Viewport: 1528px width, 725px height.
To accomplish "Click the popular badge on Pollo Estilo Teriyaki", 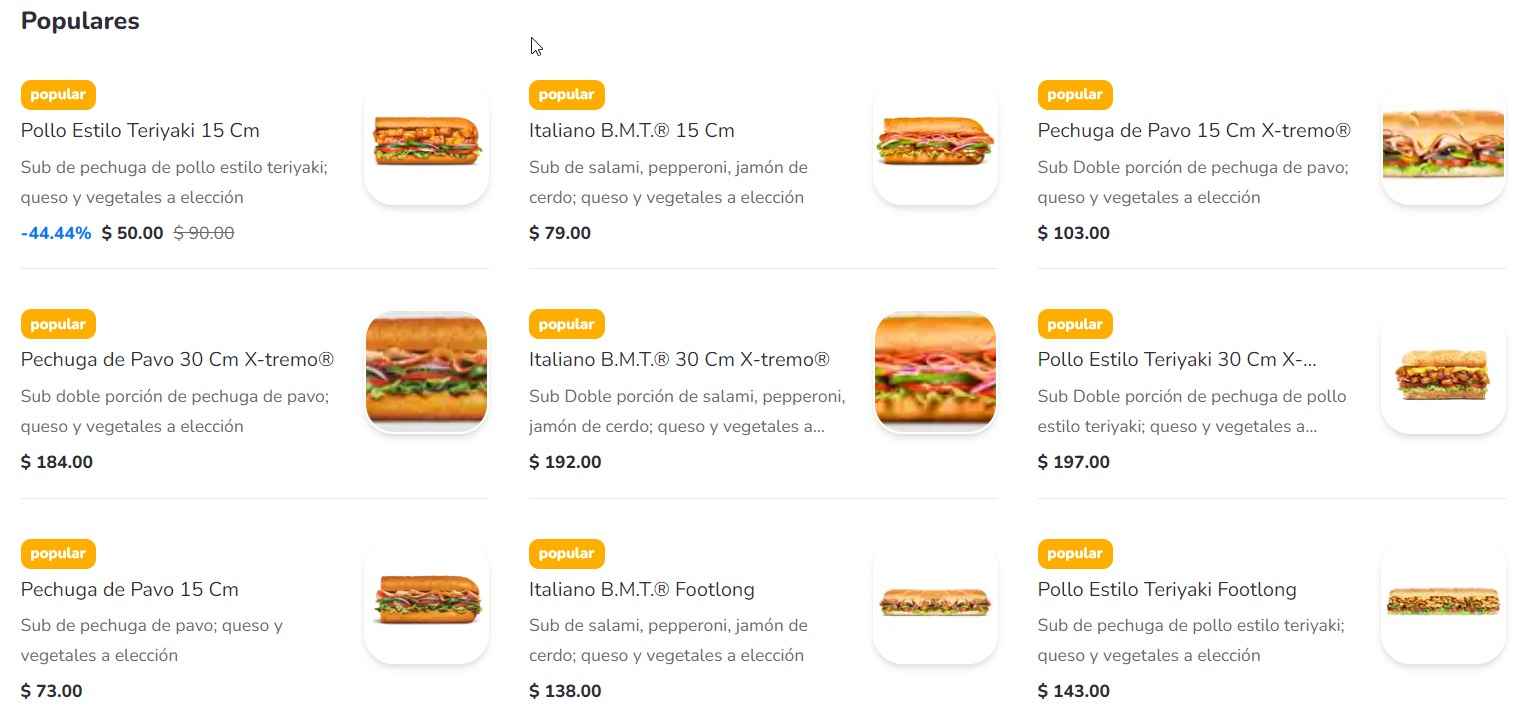I will point(57,94).
